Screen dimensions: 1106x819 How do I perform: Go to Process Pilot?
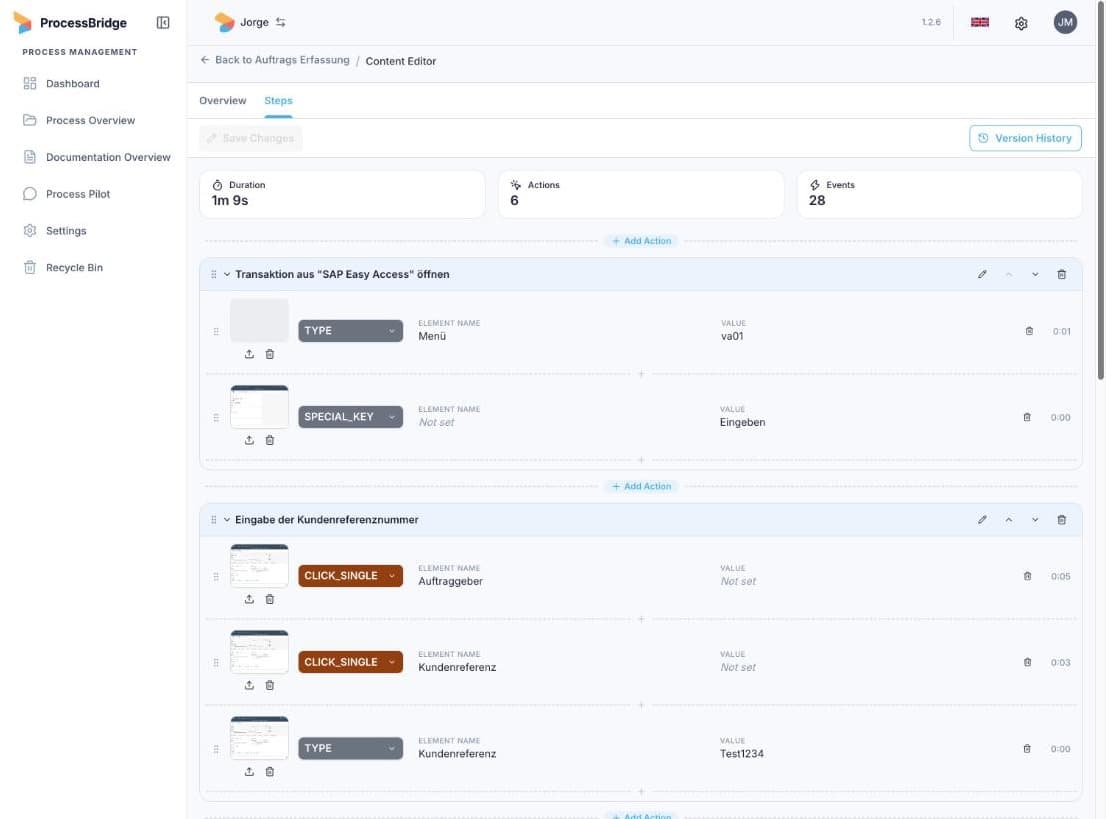[x=78, y=194]
